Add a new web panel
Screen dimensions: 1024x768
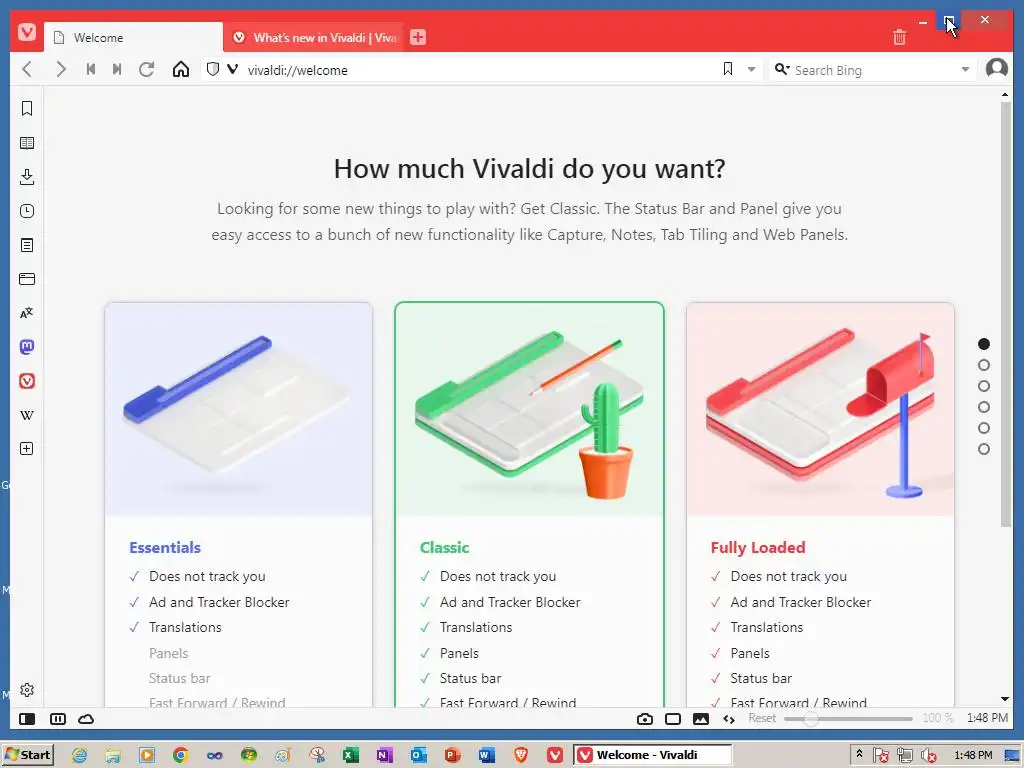[27, 449]
